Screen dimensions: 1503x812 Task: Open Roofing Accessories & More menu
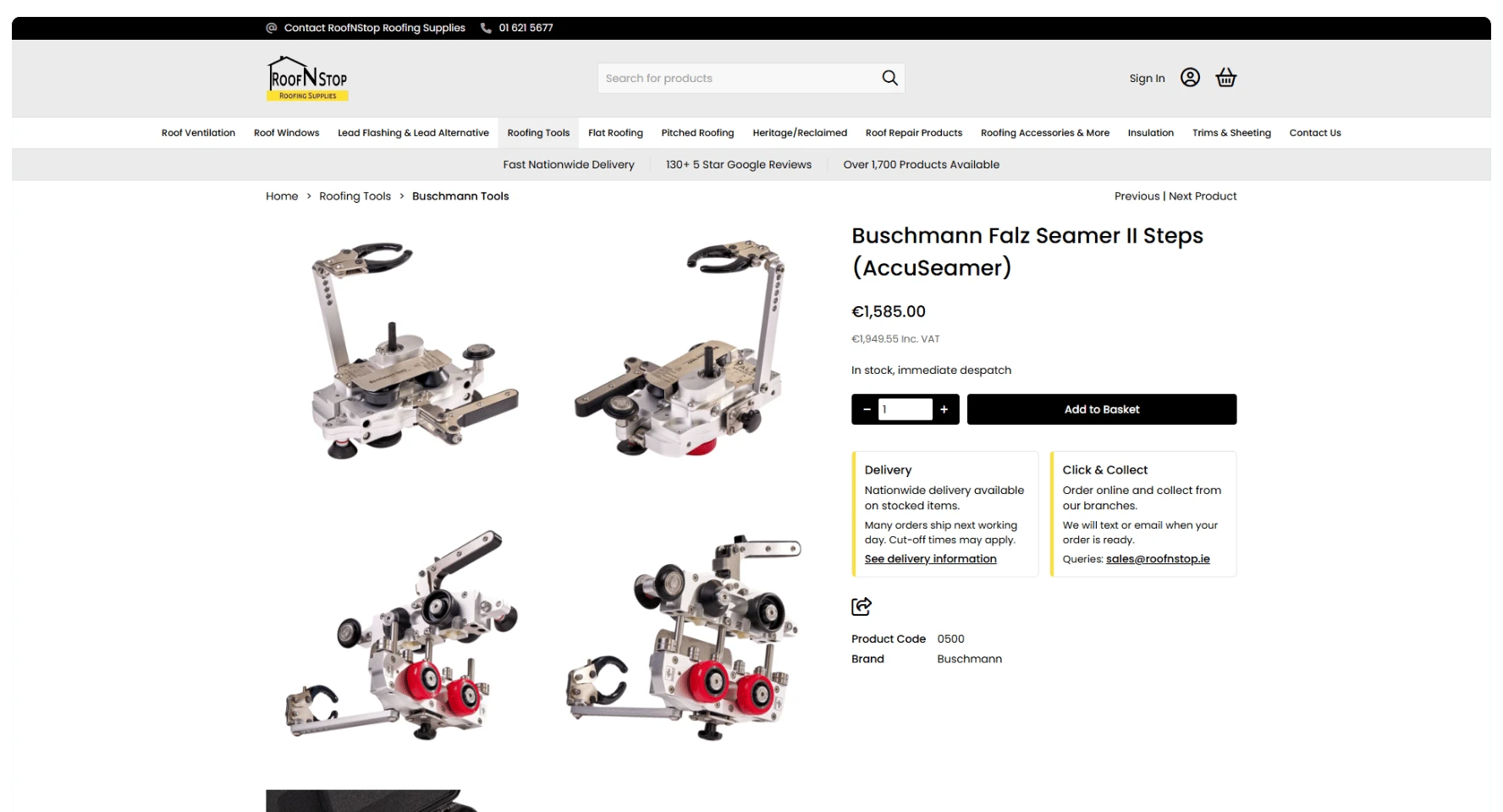click(x=1045, y=133)
